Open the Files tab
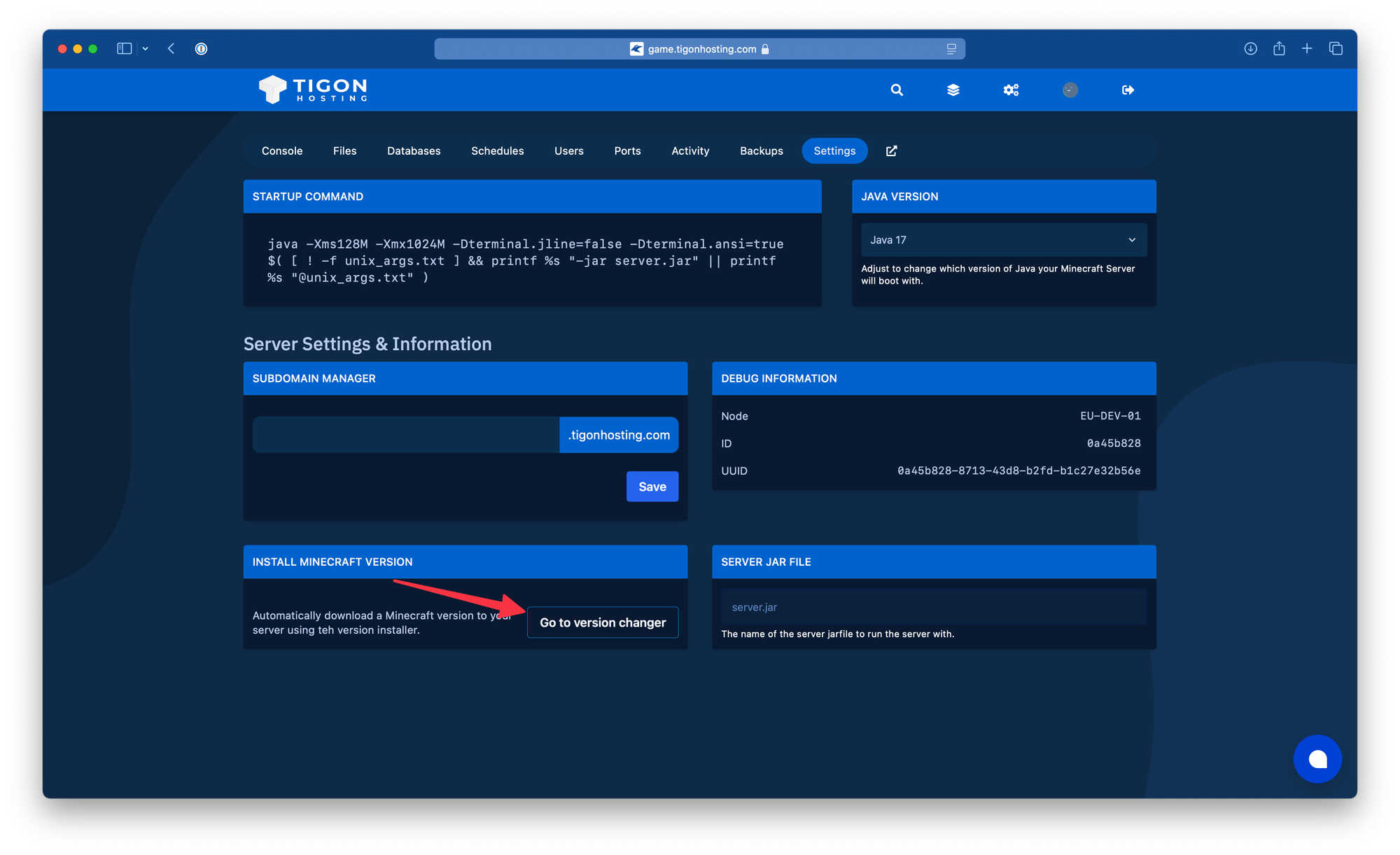 pyautogui.click(x=345, y=150)
